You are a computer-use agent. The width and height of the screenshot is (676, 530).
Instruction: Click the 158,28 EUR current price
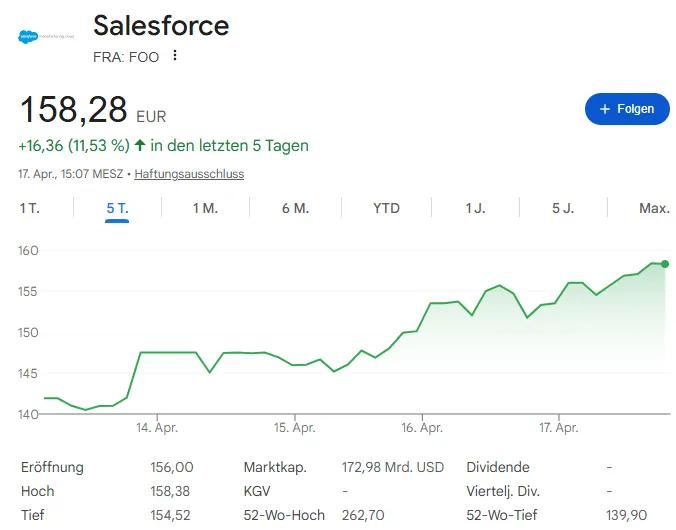[x=93, y=108]
